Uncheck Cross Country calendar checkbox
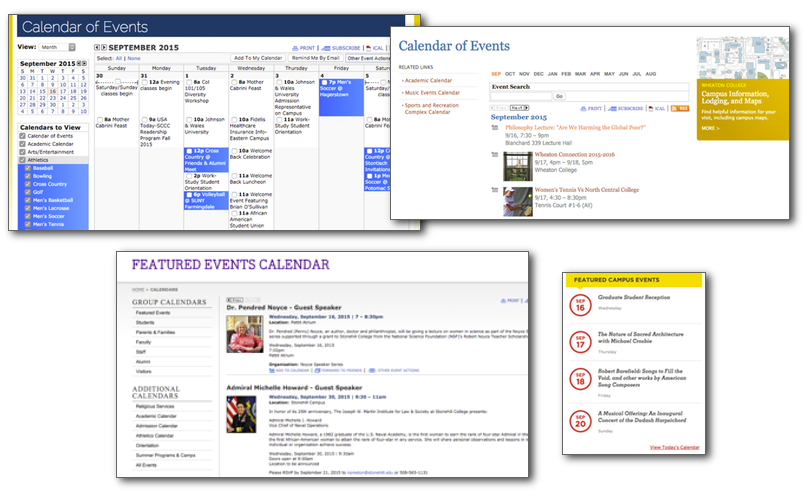This screenshot has height=497, width=809. point(28,184)
